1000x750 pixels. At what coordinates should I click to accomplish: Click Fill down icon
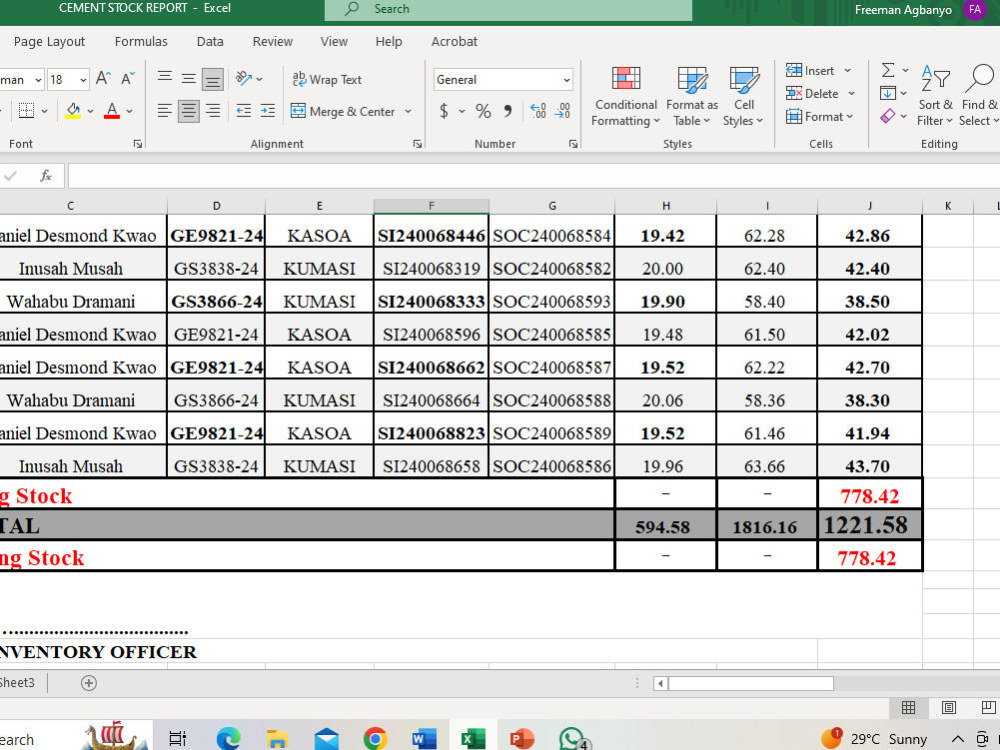coord(888,93)
